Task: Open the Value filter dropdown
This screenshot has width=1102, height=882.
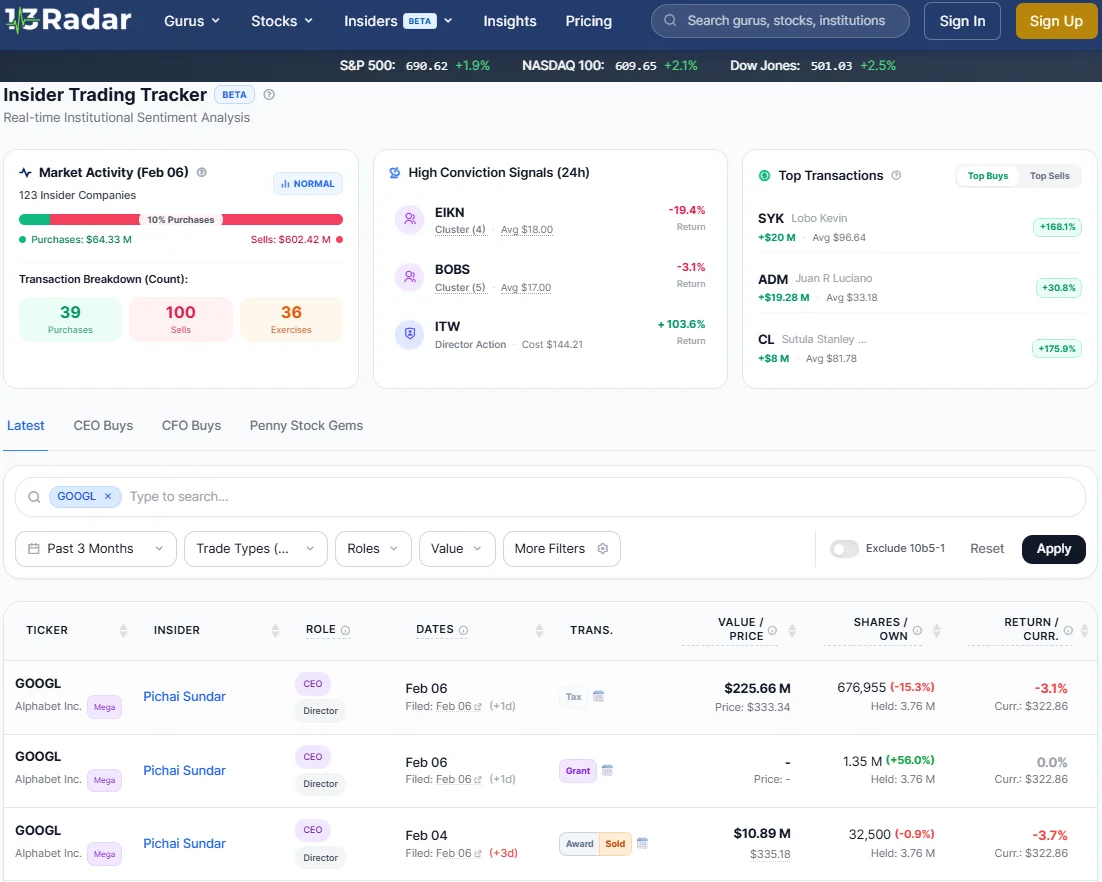Action: [x=456, y=548]
